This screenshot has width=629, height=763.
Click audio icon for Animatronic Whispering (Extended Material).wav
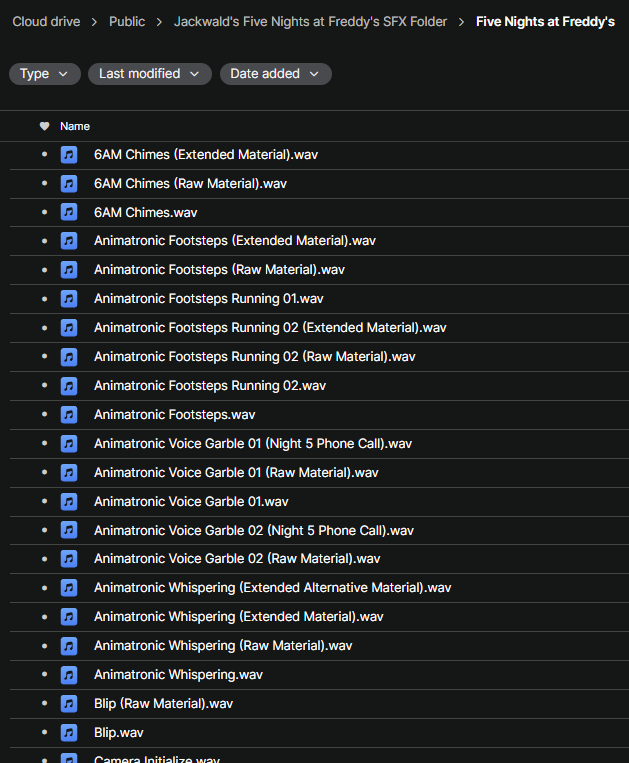[69, 617]
